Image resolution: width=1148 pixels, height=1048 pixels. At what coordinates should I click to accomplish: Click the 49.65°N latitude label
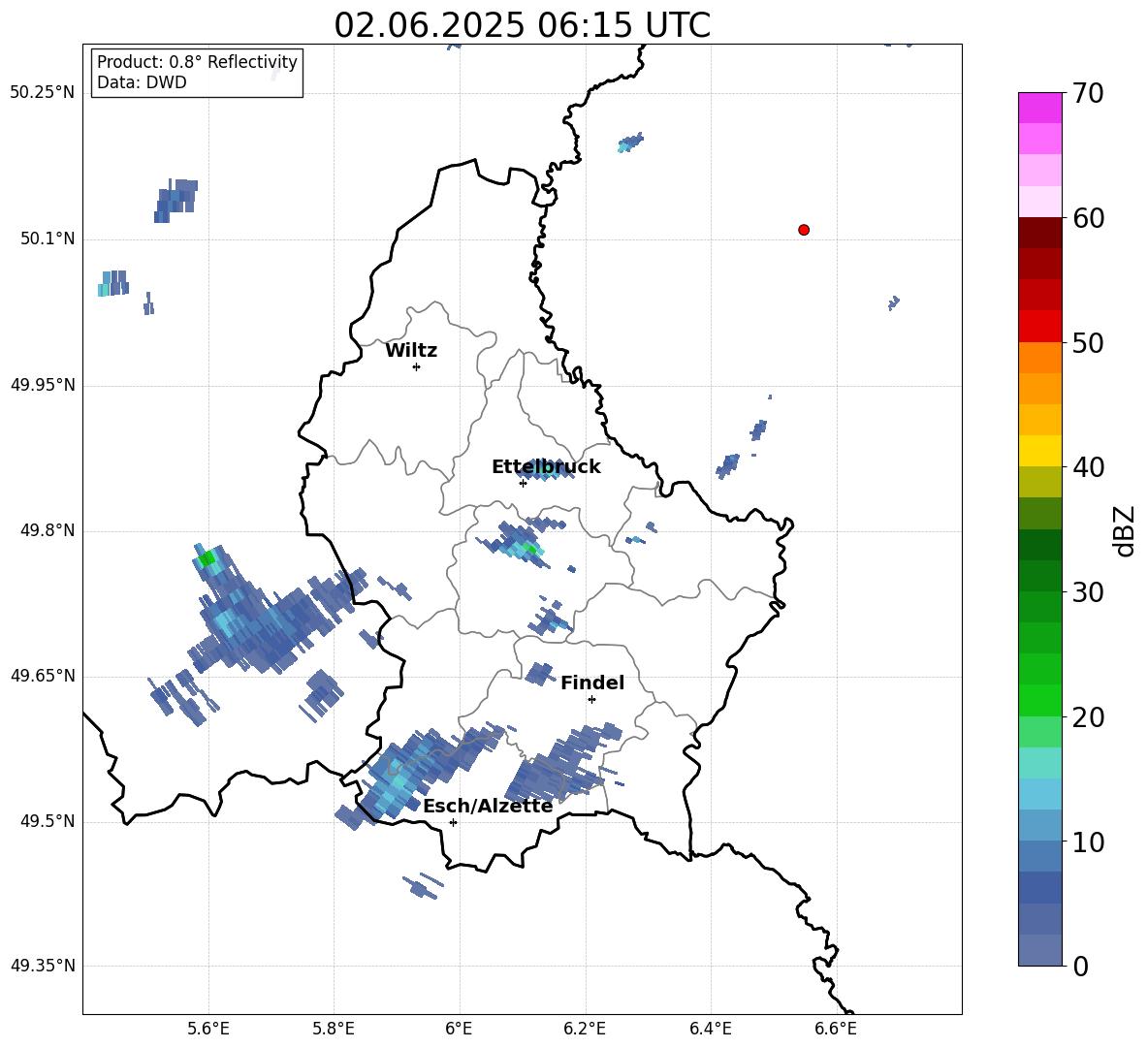click(43, 676)
